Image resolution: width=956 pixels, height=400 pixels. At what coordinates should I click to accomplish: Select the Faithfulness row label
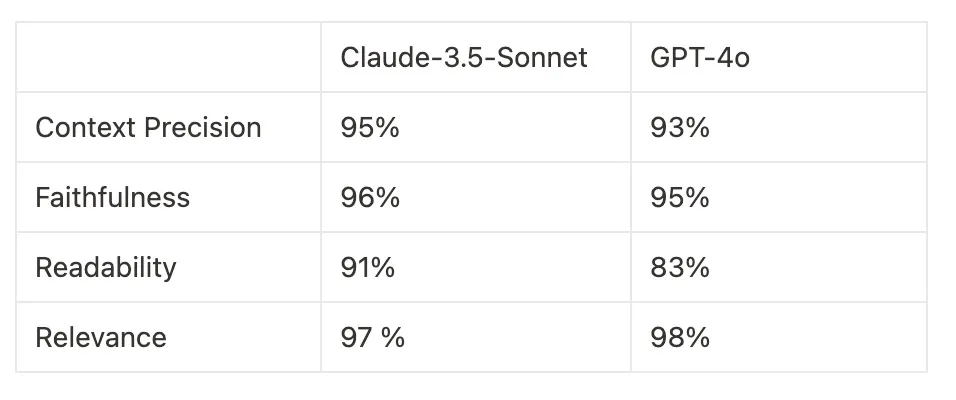[x=112, y=198]
